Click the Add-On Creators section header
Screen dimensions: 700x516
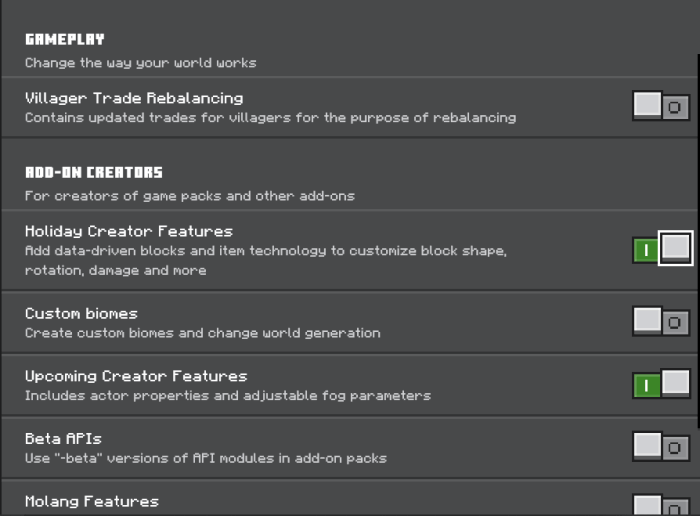tap(94, 172)
